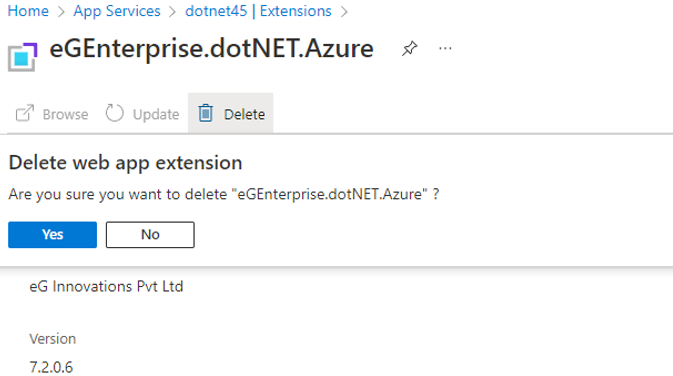Navigate to dotnet45 | Extensions breadcrumb
673x376 pixels.
tap(258, 11)
